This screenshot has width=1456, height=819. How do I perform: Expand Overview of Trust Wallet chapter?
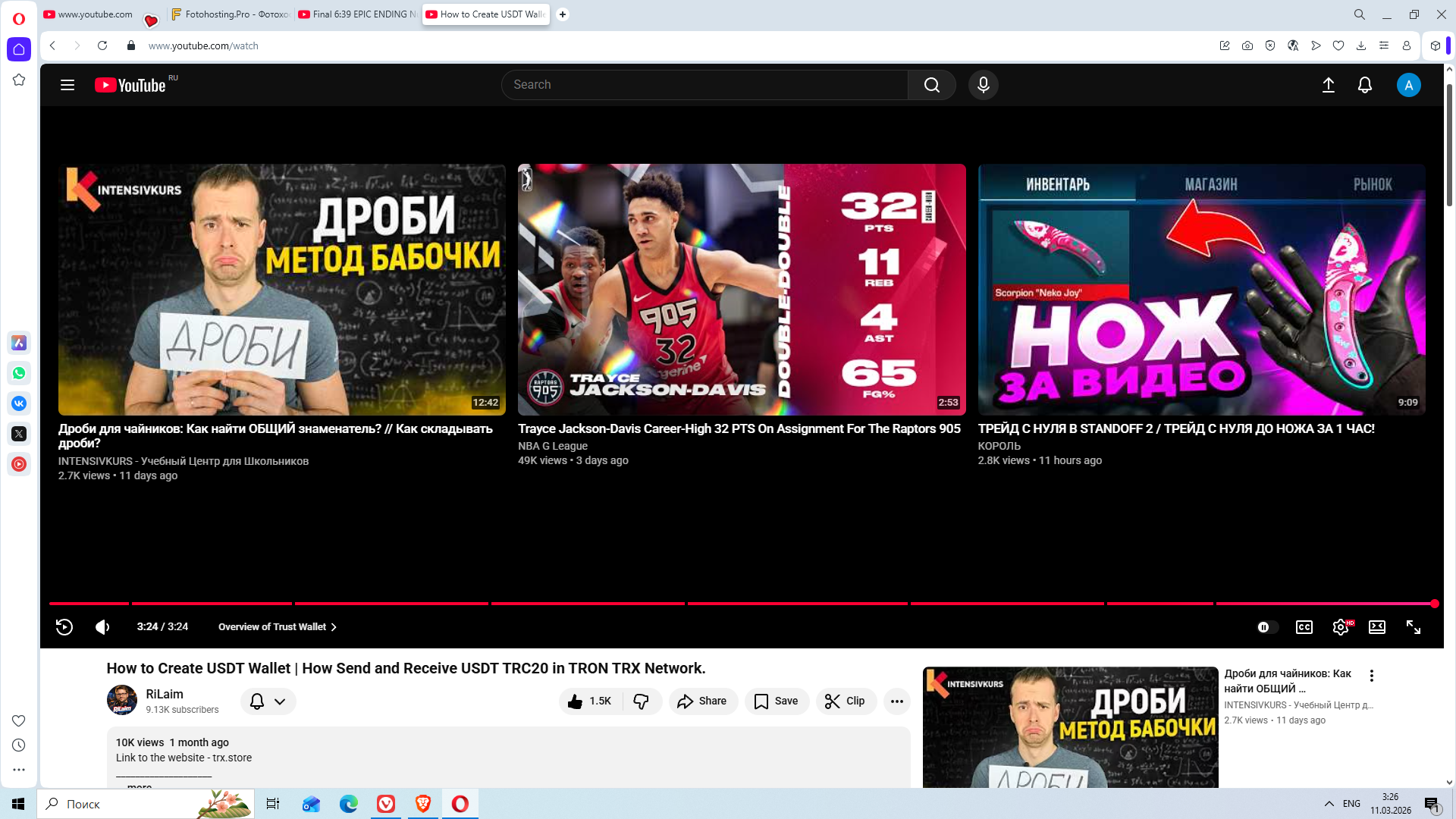tap(277, 627)
